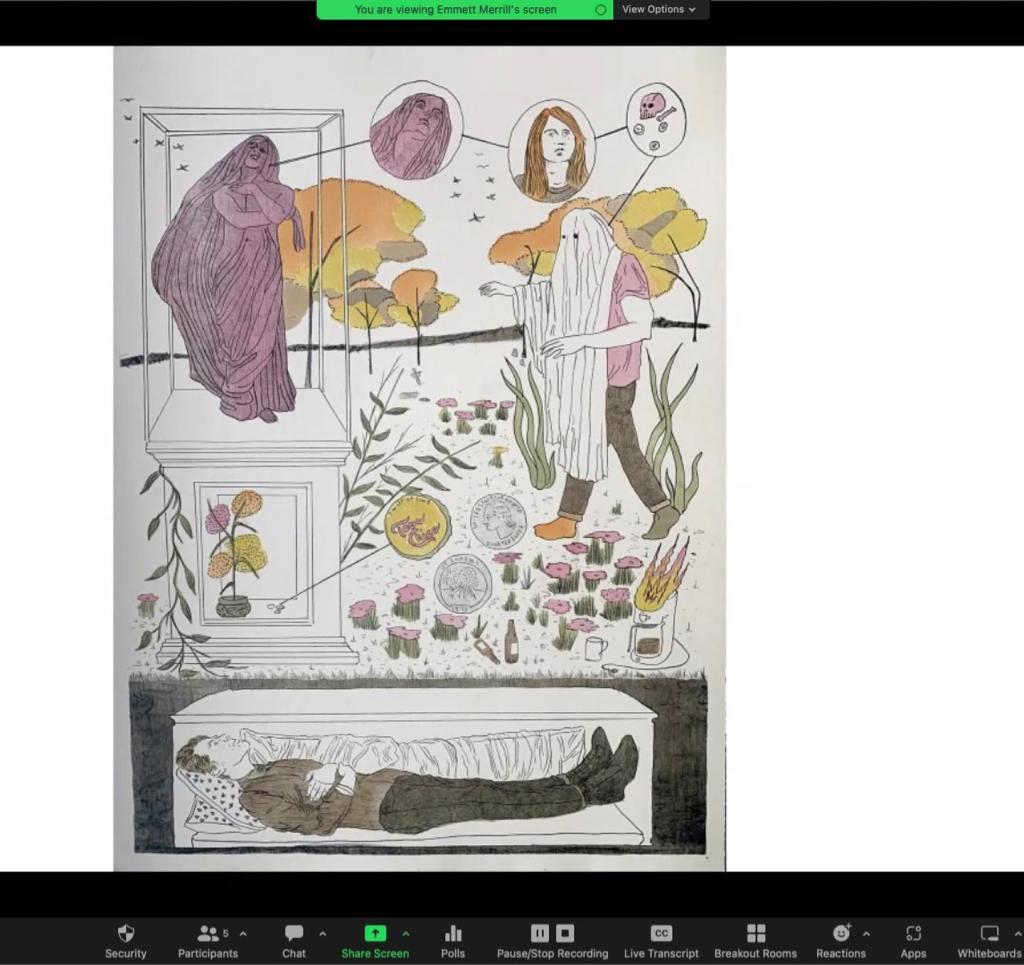
Task: Click the circle indicator in green banner
Action: click(600, 9)
